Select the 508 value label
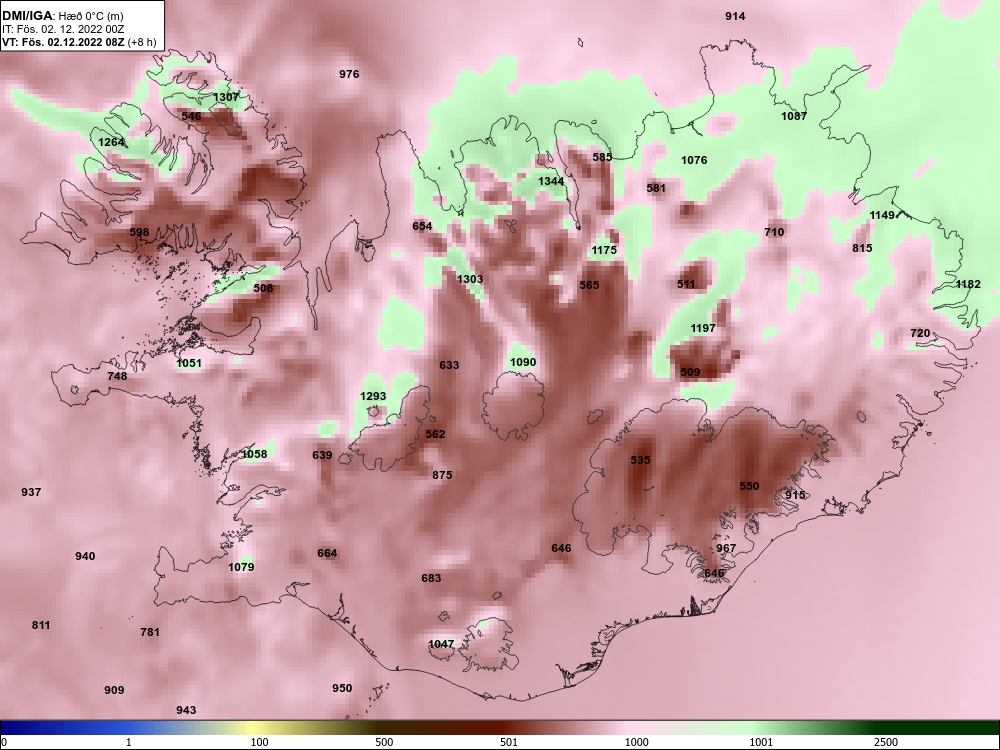1000x750 pixels. (263, 288)
